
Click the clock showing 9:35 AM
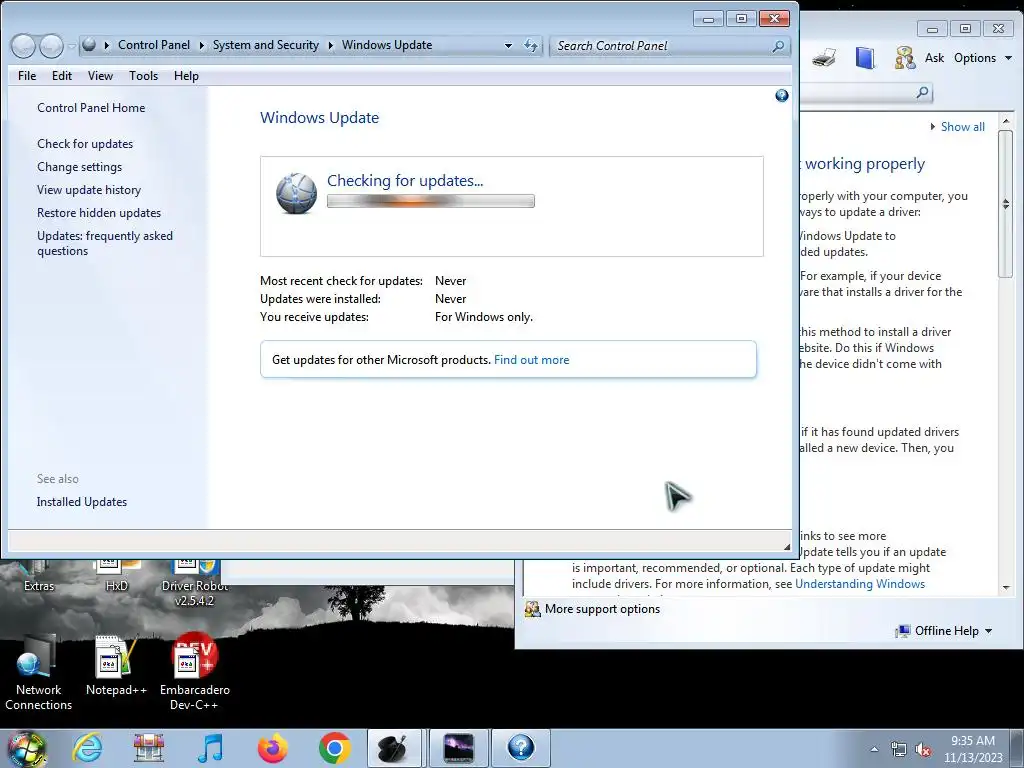pyautogui.click(x=972, y=741)
